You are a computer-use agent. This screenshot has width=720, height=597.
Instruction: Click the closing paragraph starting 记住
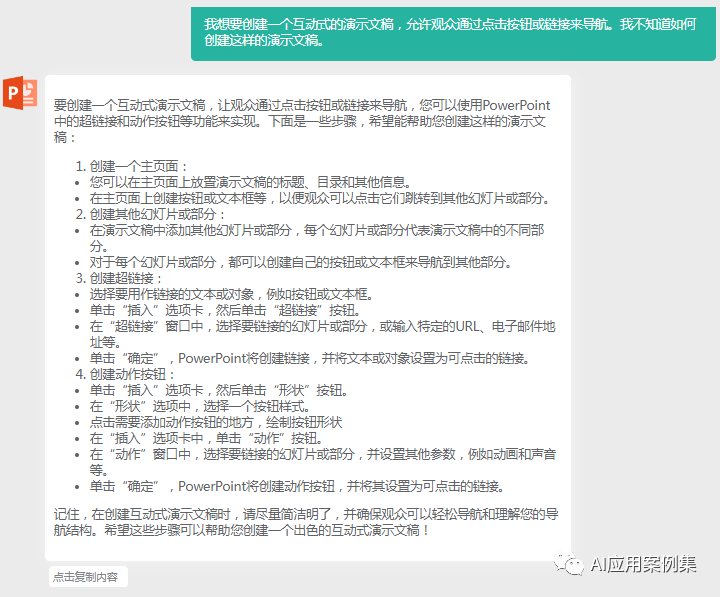tap(306, 522)
